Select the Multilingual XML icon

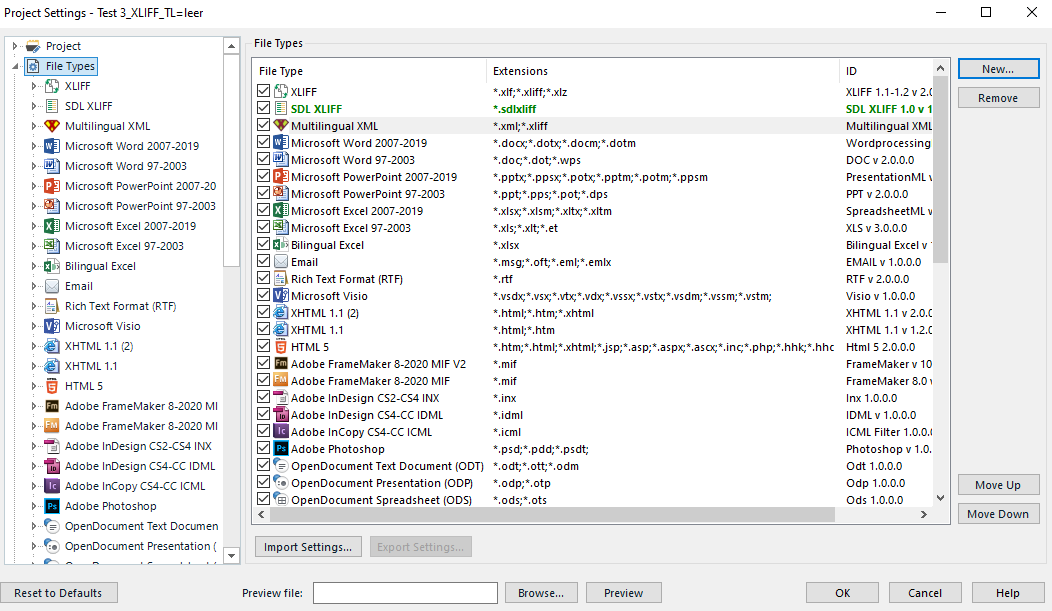(x=52, y=125)
